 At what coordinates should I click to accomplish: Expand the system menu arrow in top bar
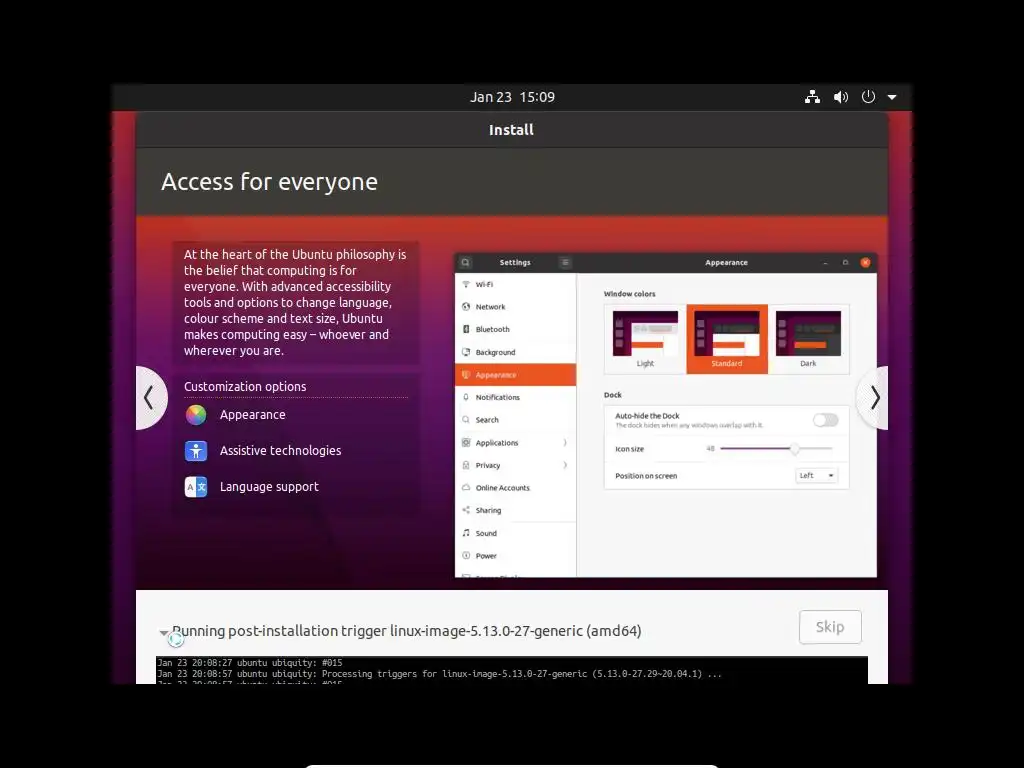[x=892, y=97]
